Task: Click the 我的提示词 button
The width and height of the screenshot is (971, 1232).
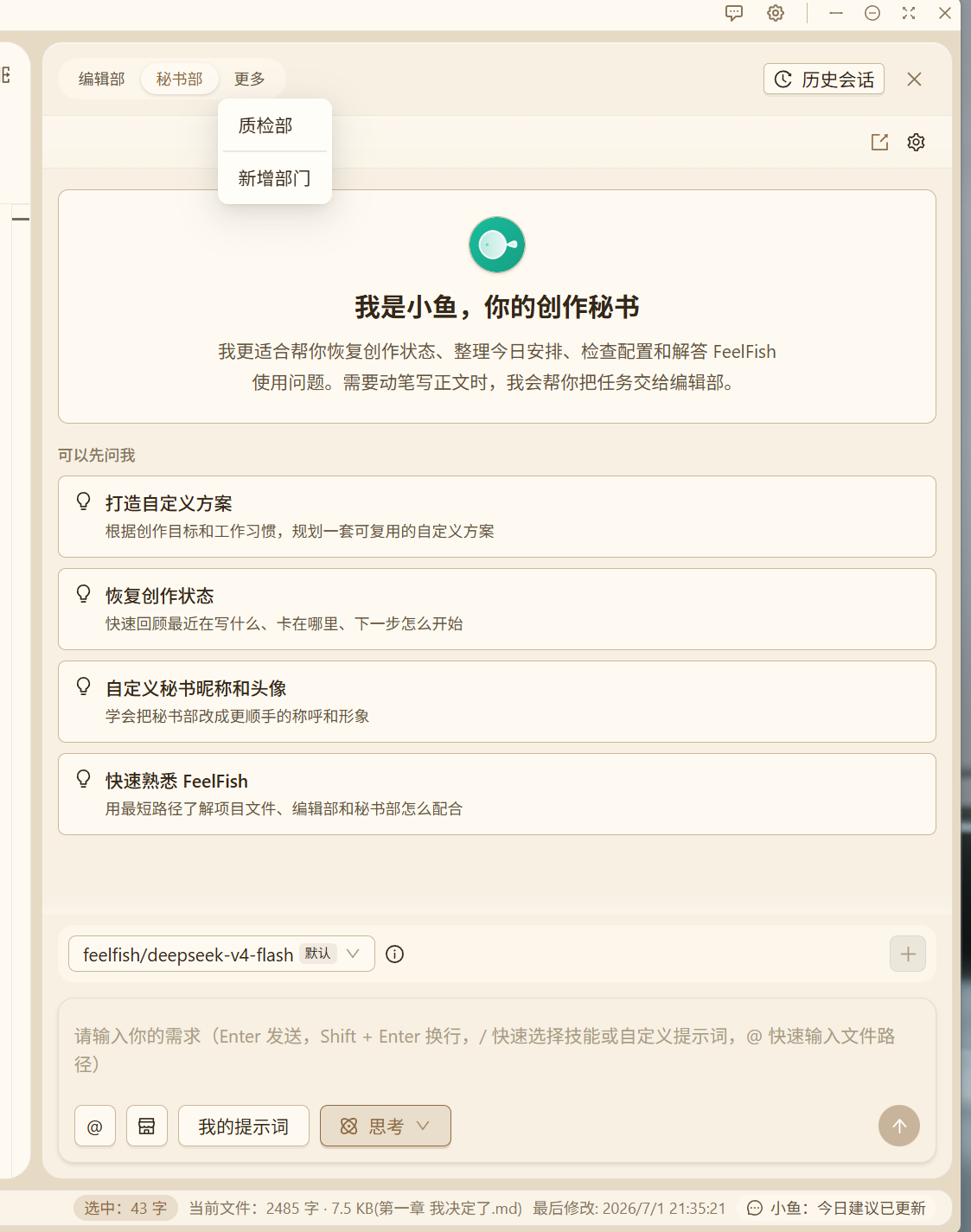Action: [244, 1126]
